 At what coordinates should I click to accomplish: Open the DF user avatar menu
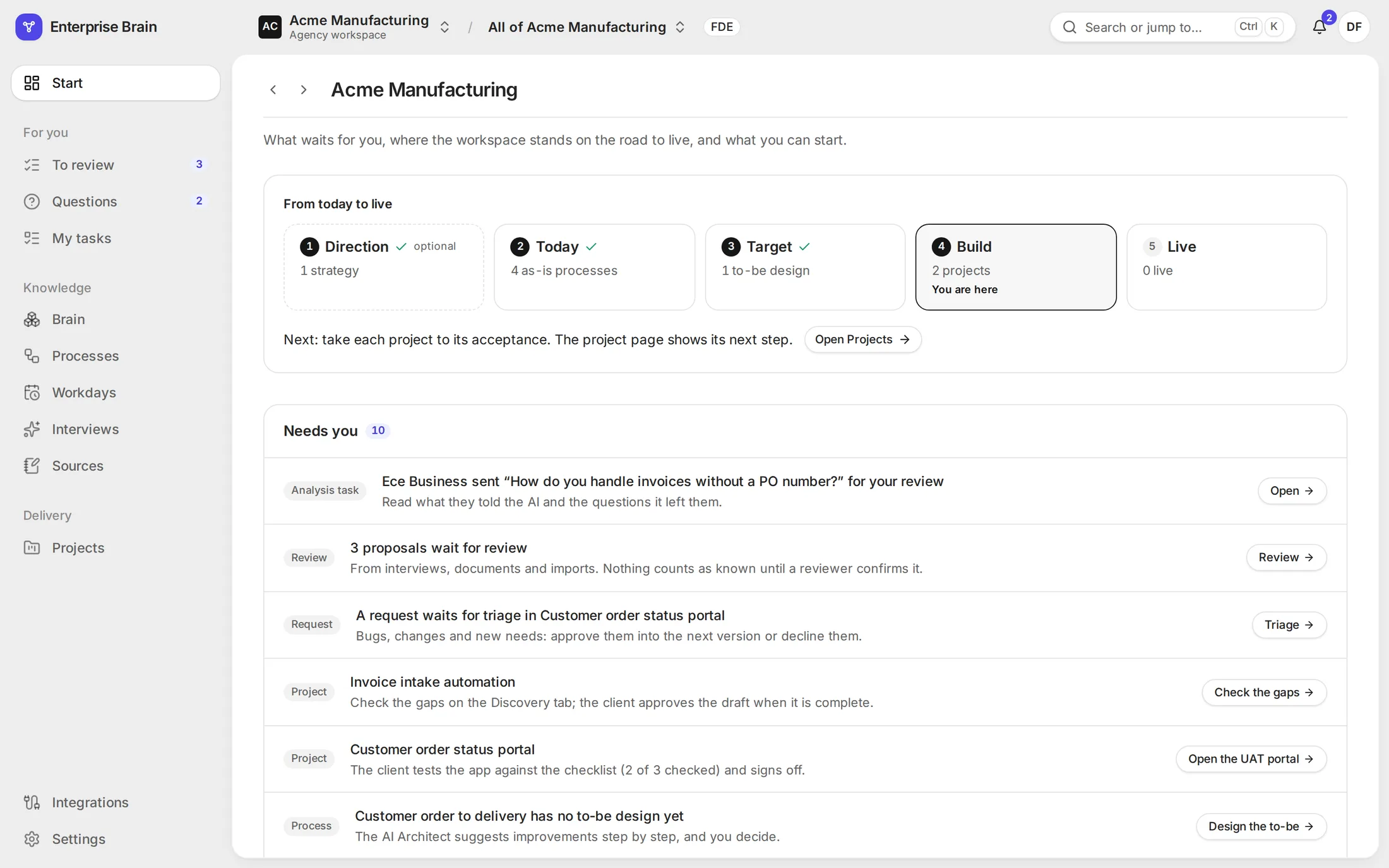click(x=1354, y=27)
